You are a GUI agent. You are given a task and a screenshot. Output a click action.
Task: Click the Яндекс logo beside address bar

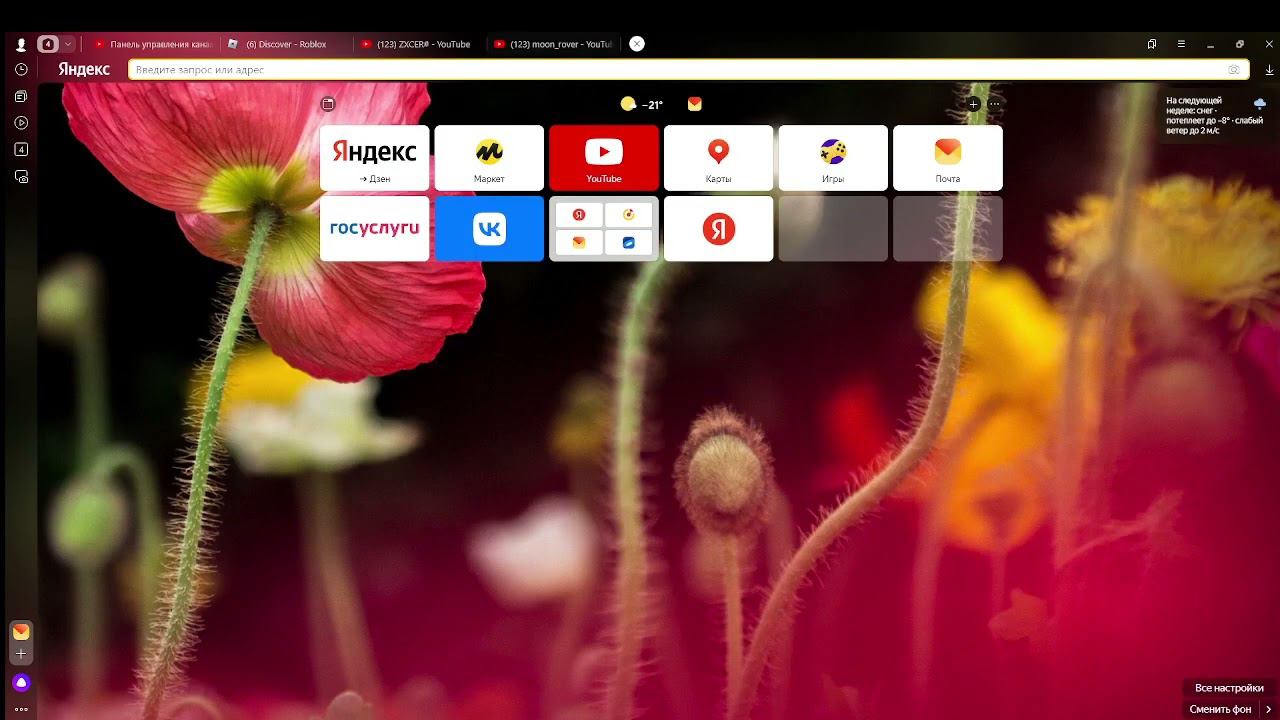click(84, 69)
